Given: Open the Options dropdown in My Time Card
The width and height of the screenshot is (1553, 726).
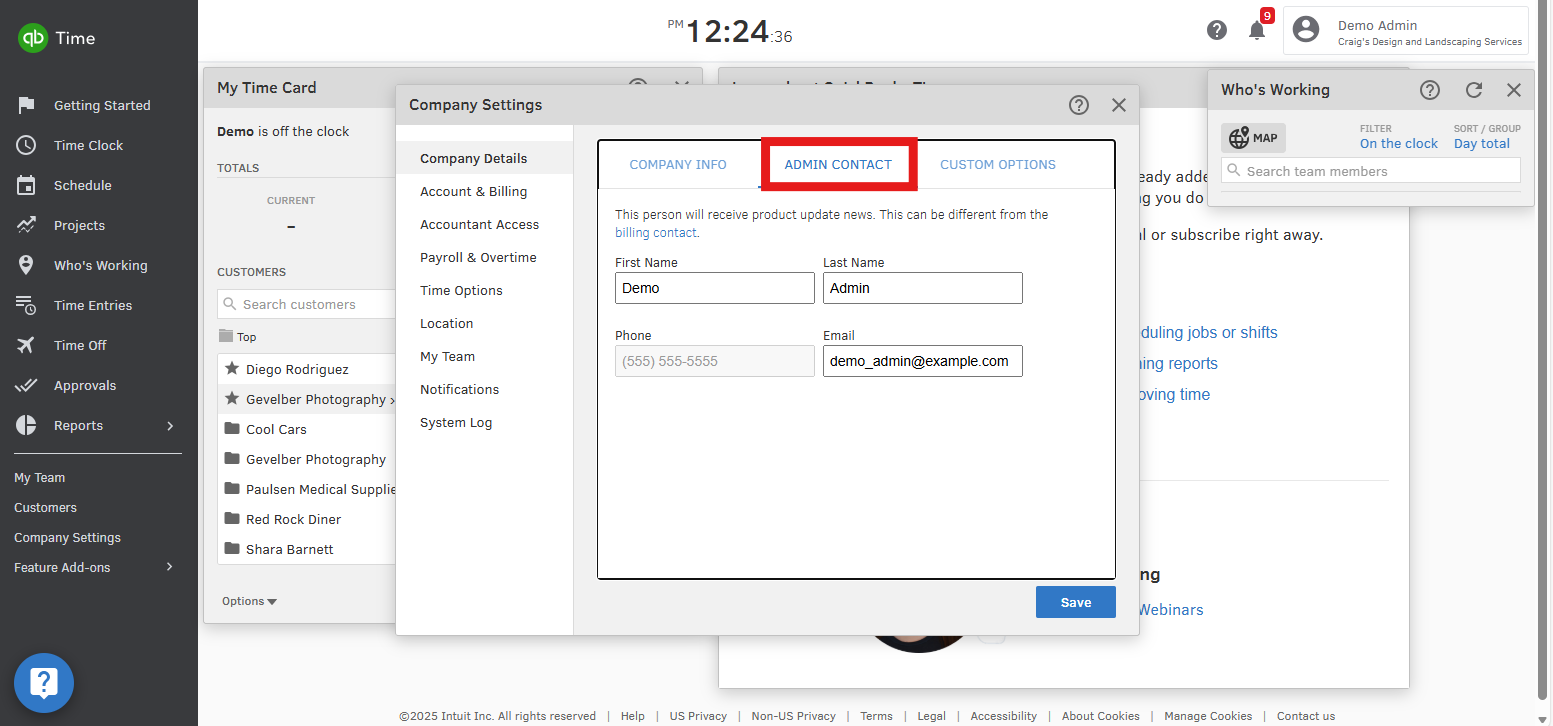Looking at the screenshot, I should tap(249, 601).
